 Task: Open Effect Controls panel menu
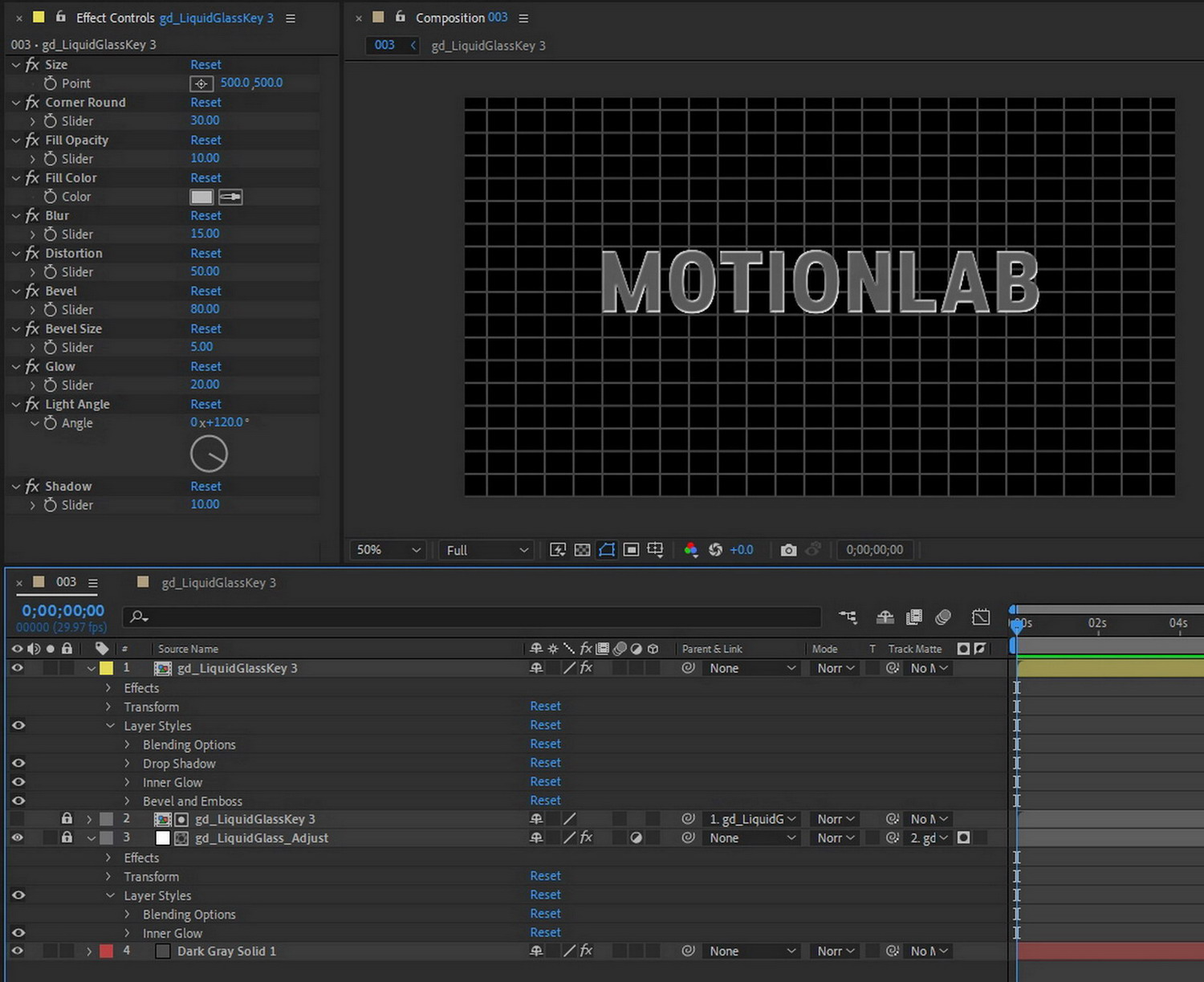291,18
